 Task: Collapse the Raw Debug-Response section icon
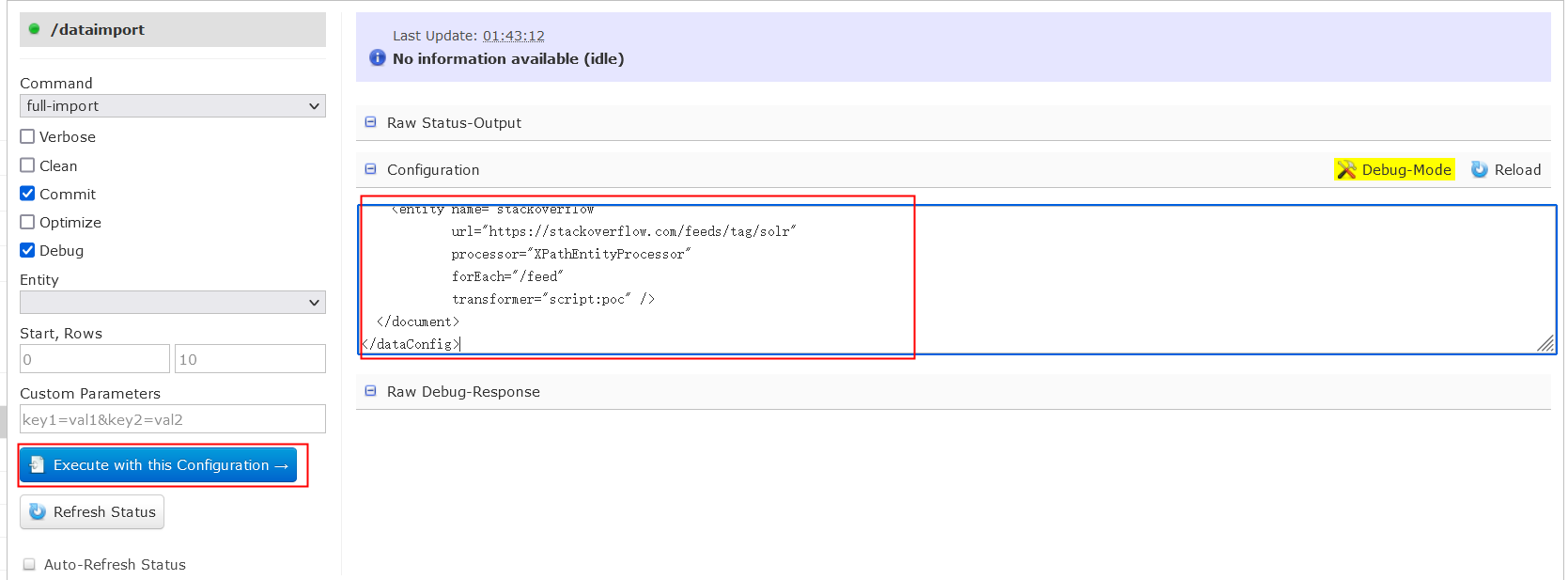click(370, 391)
